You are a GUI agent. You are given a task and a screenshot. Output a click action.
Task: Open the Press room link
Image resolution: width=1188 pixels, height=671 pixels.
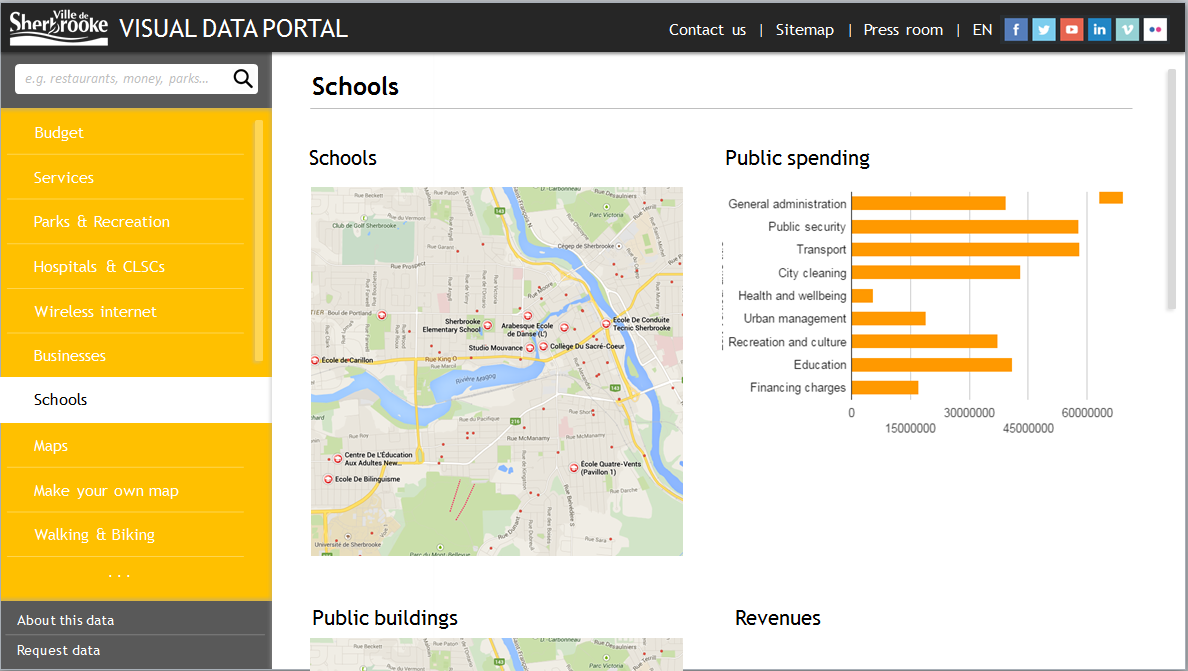pyautogui.click(x=903, y=30)
